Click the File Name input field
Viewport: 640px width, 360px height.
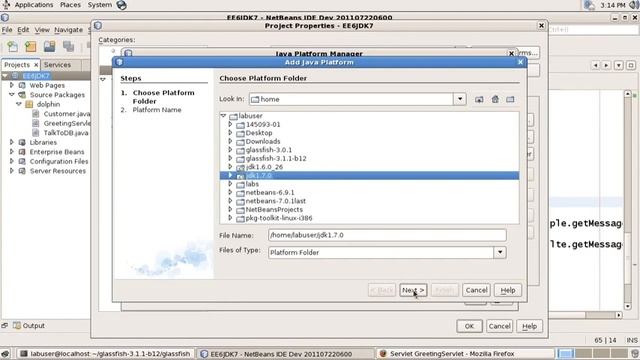point(387,235)
